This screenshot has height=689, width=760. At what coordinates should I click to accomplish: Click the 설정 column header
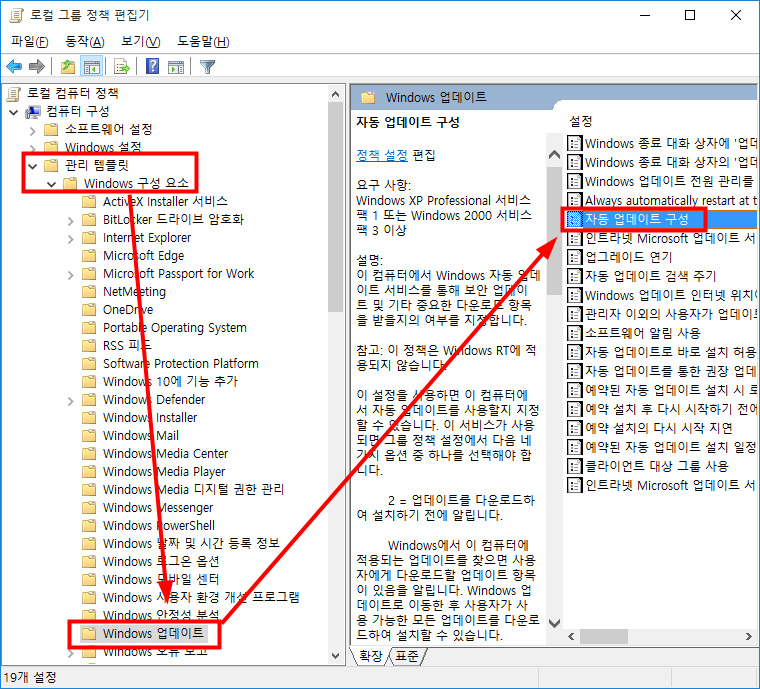point(581,120)
